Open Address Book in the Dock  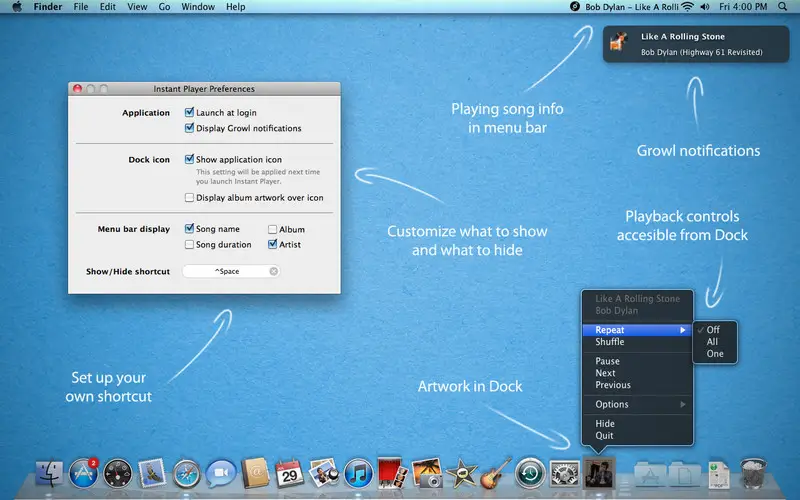[255, 473]
